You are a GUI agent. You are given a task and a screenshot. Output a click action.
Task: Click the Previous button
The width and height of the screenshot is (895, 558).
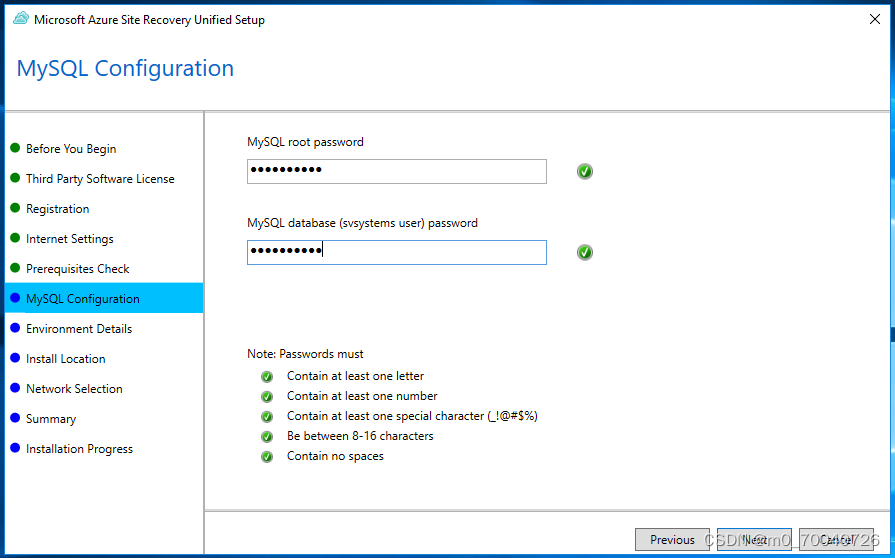(672, 539)
